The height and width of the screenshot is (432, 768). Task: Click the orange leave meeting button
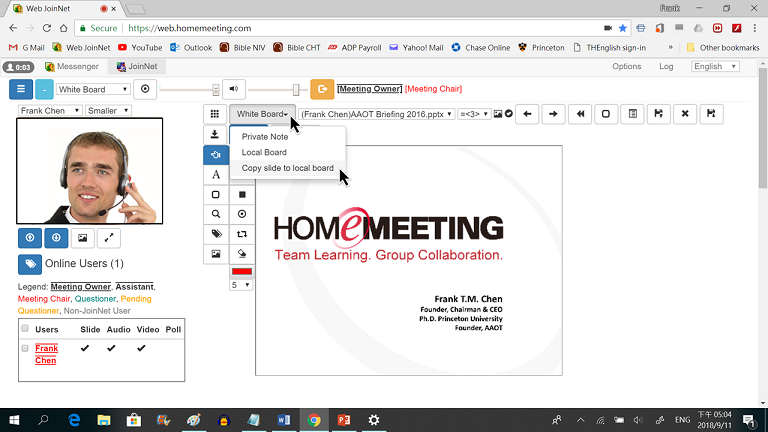[322, 89]
